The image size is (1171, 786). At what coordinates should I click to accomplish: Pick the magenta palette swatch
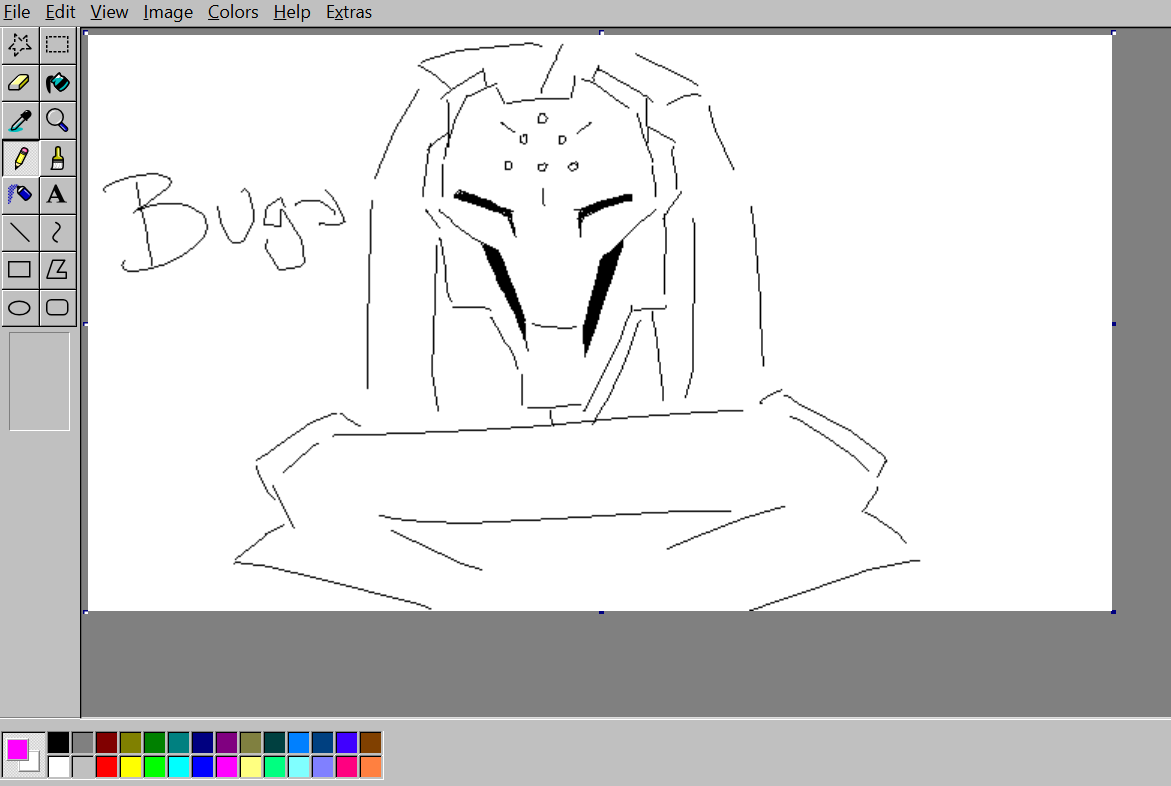point(226,767)
